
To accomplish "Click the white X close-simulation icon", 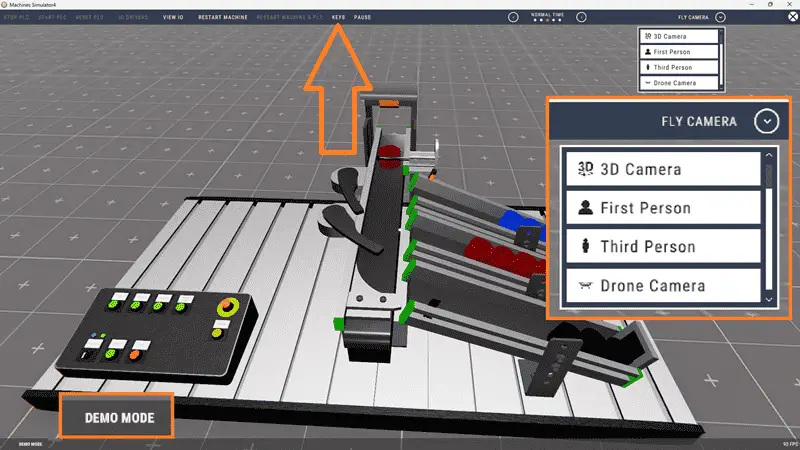I will tap(792, 17).
